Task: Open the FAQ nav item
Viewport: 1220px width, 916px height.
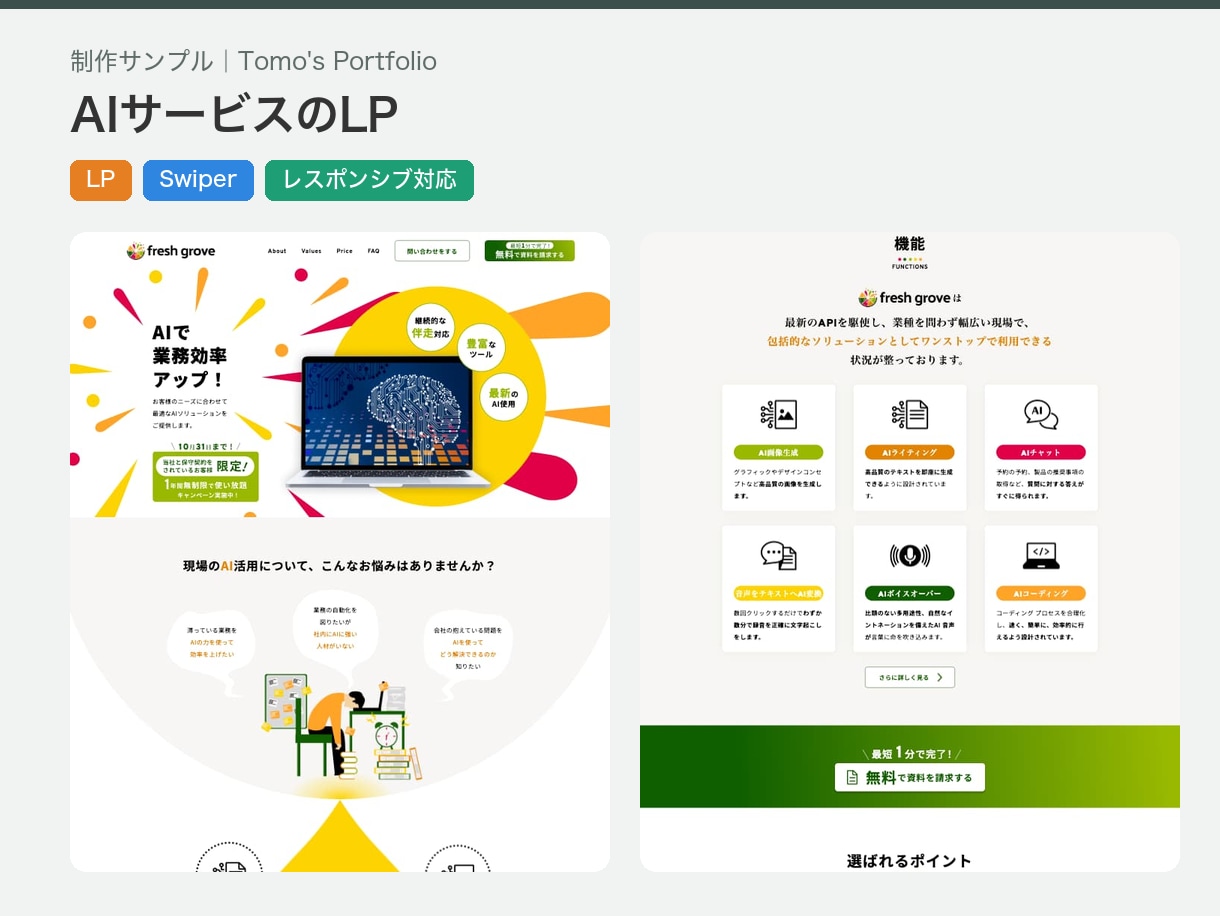Action: click(x=373, y=251)
